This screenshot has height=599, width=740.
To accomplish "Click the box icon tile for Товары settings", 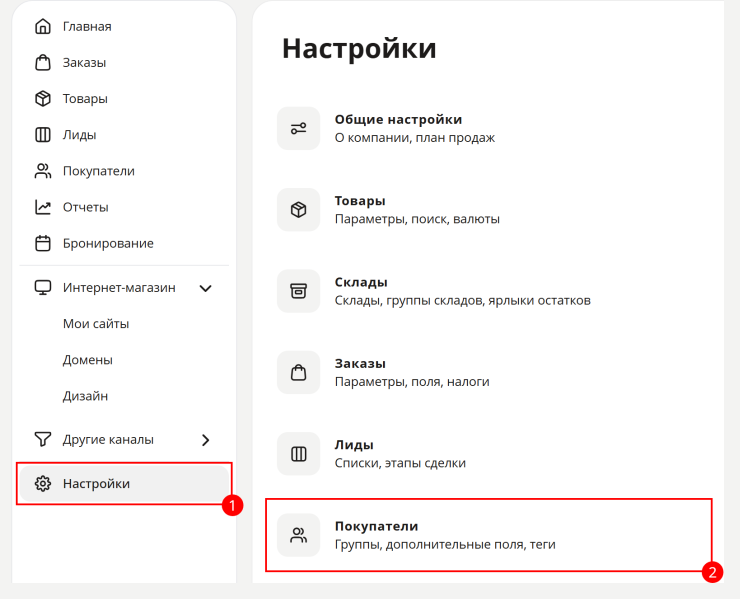I will click(x=298, y=210).
